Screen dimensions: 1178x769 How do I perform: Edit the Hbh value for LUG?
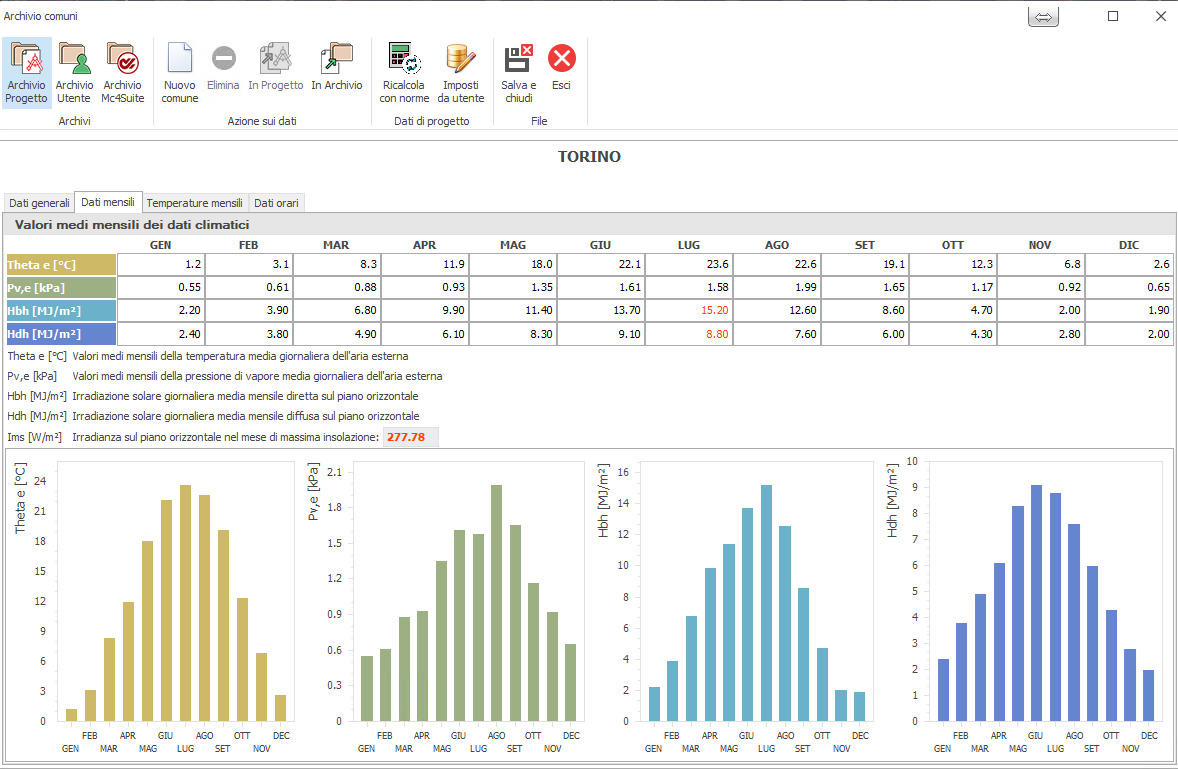pos(689,310)
